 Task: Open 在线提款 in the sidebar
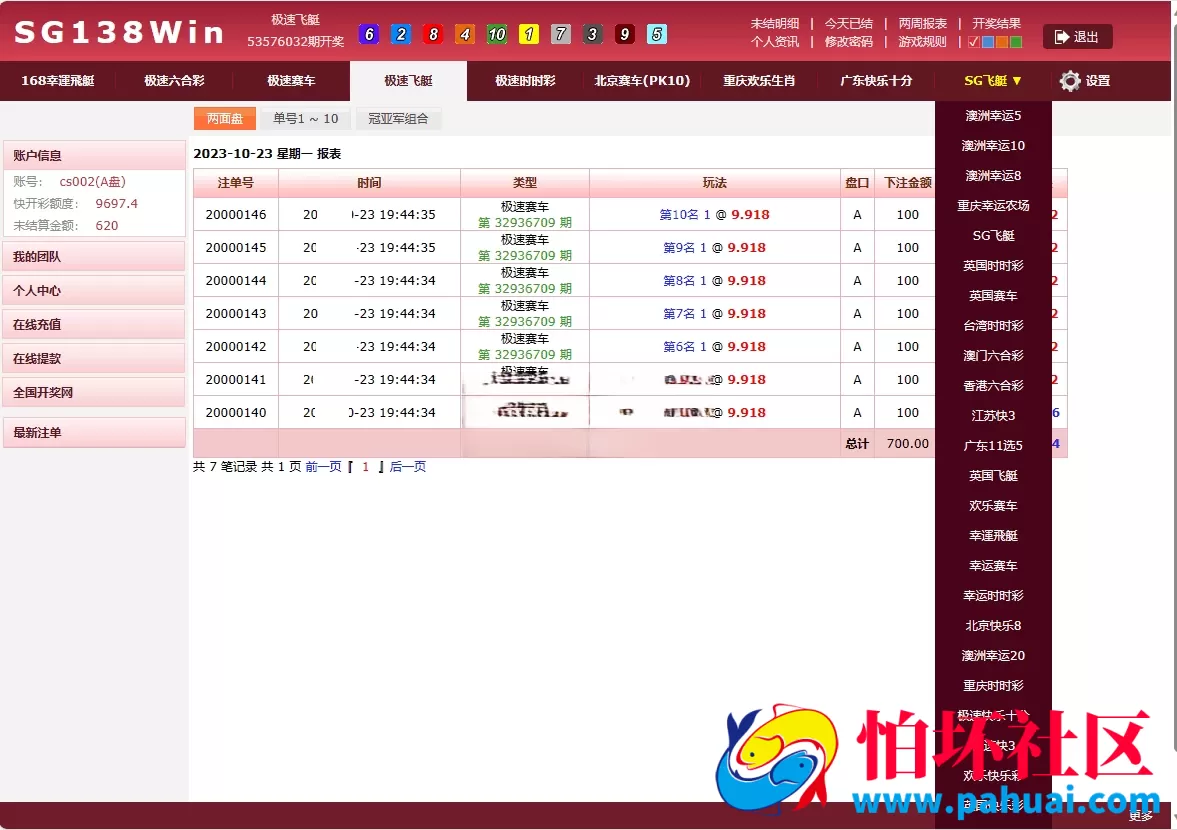(95, 359)
